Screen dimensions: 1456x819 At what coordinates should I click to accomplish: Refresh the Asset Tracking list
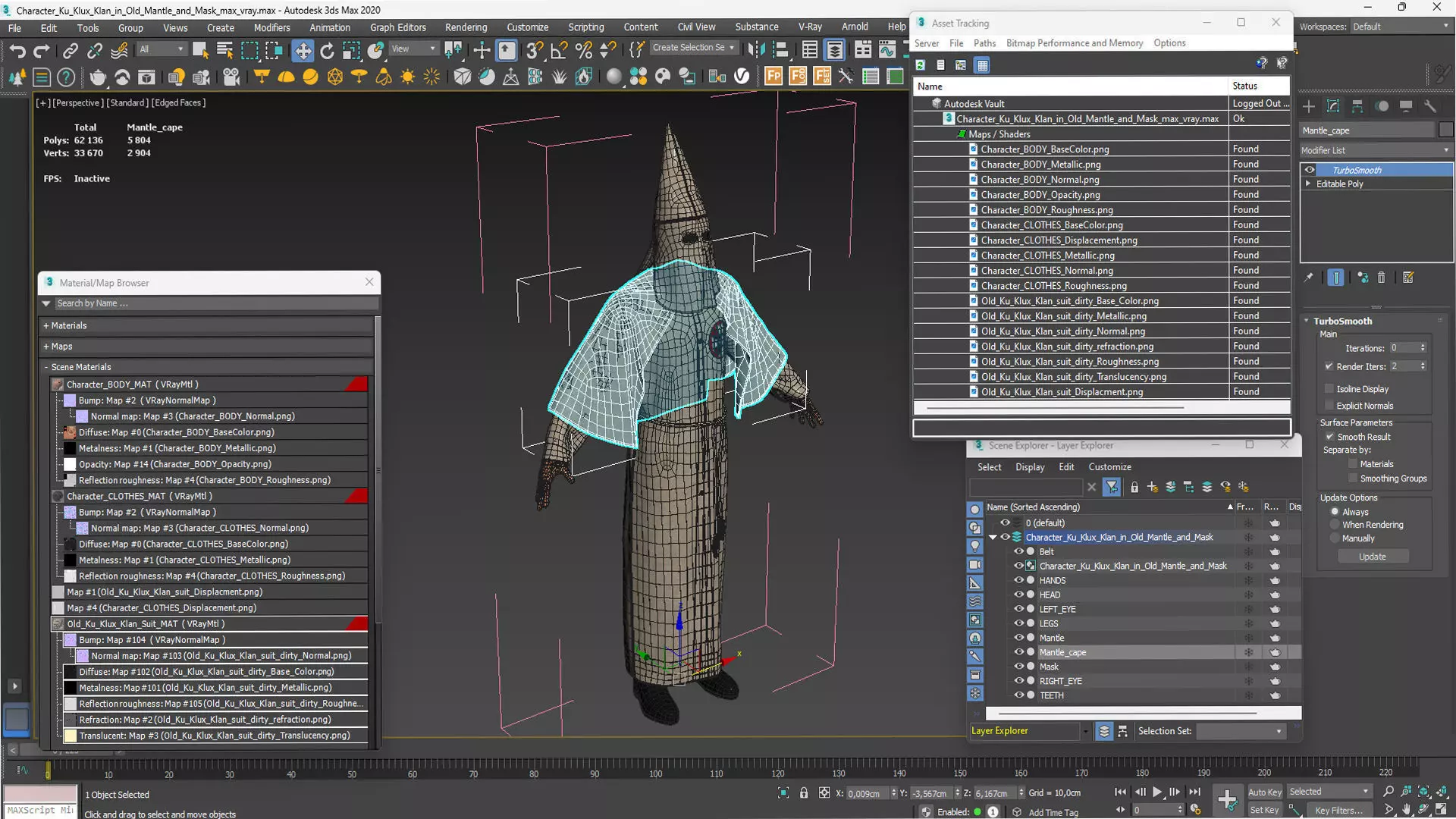click(x=921, y=65)
